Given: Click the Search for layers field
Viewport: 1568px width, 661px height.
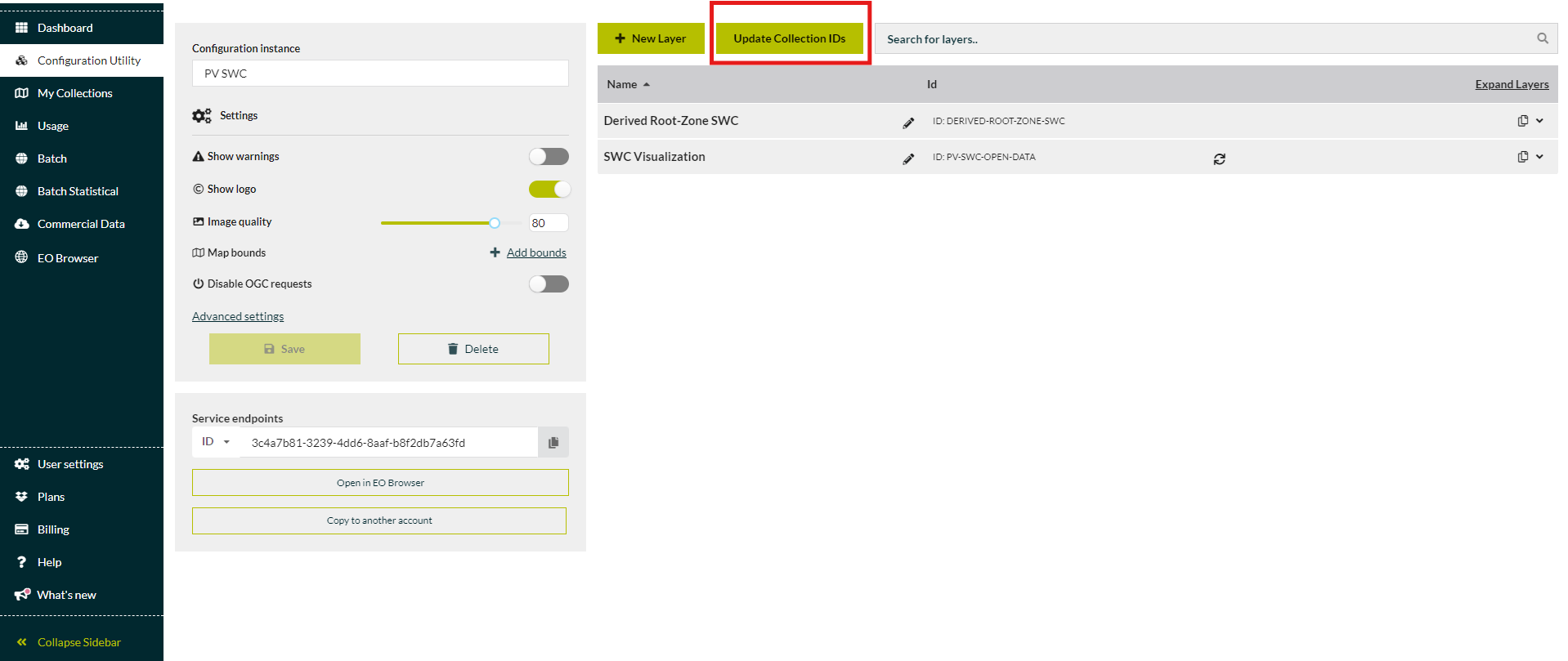Looking at the screenshot, I should [x=1205, y=38].
